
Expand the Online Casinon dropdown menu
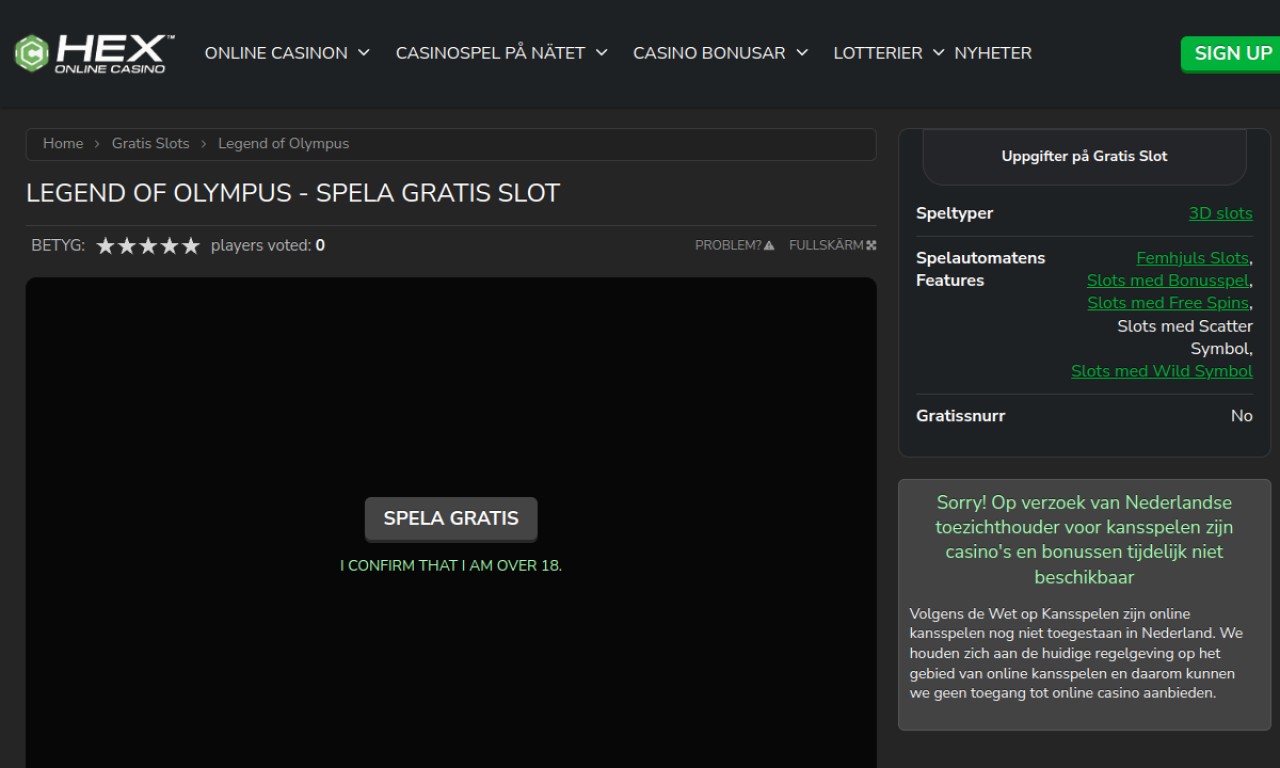[364, 53]
